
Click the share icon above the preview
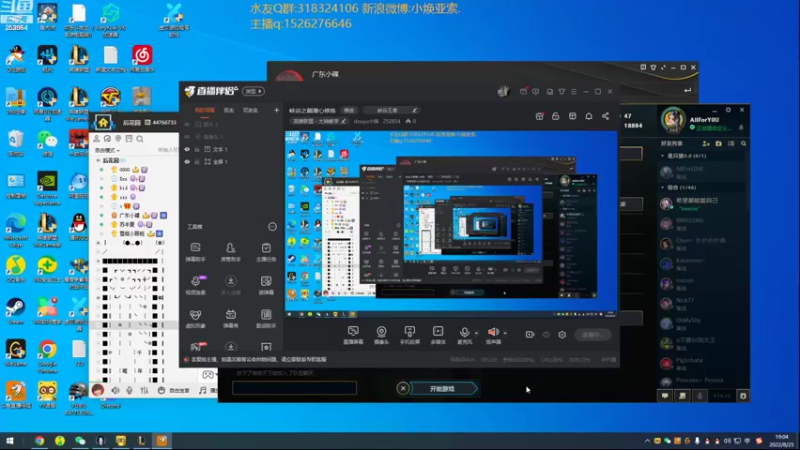[x=605, y=116]
